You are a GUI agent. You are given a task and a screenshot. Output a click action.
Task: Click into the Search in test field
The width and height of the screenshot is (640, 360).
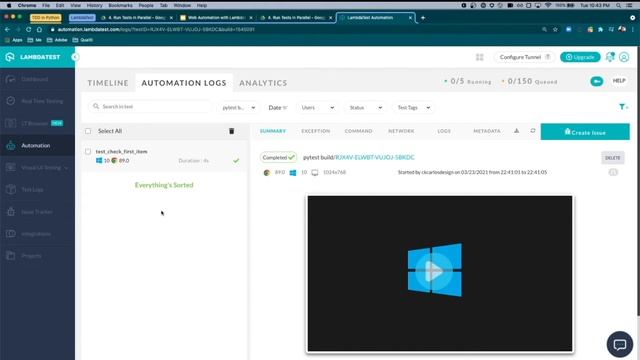click(150, 107)
